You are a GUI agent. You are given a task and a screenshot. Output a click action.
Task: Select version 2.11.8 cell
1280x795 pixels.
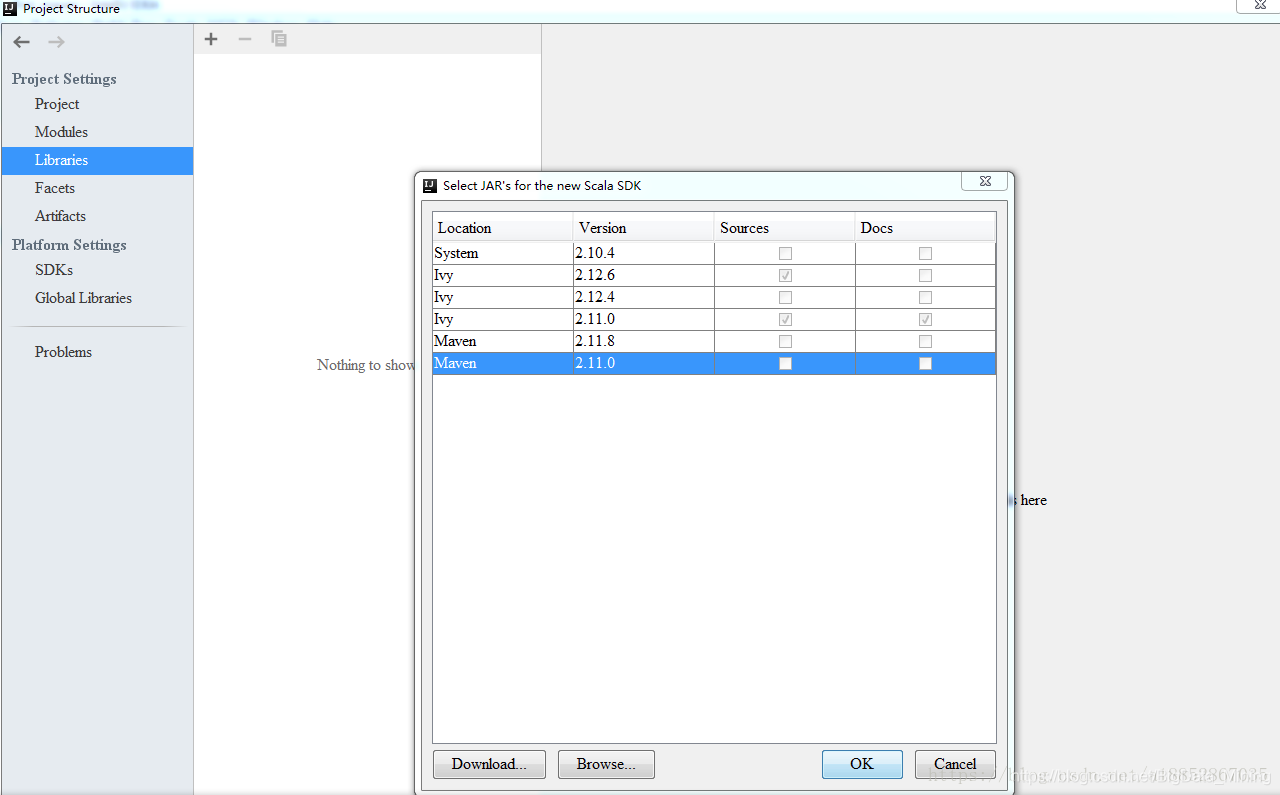click(644, 342)
